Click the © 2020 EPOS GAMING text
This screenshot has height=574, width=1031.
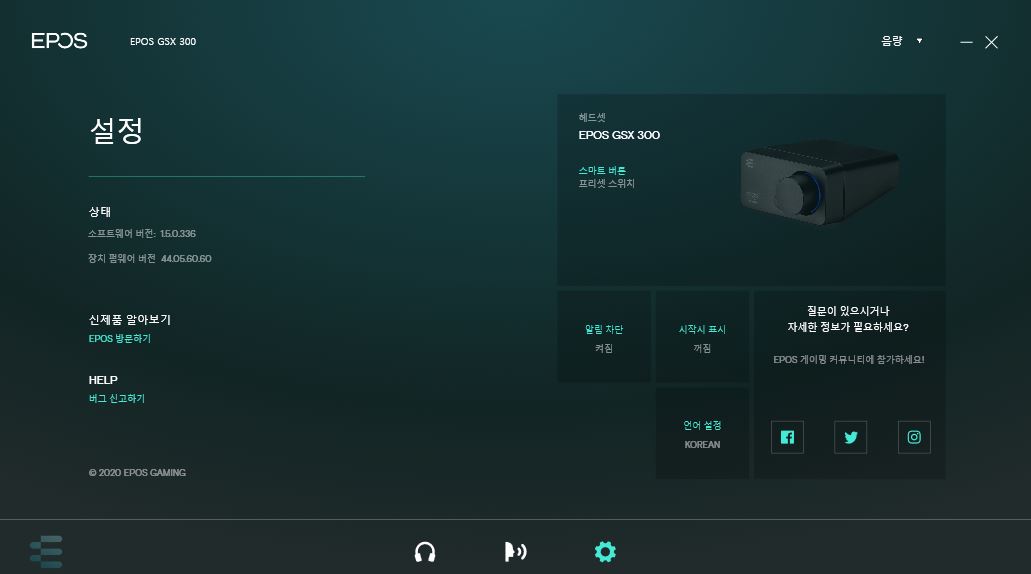coord(137,473)
